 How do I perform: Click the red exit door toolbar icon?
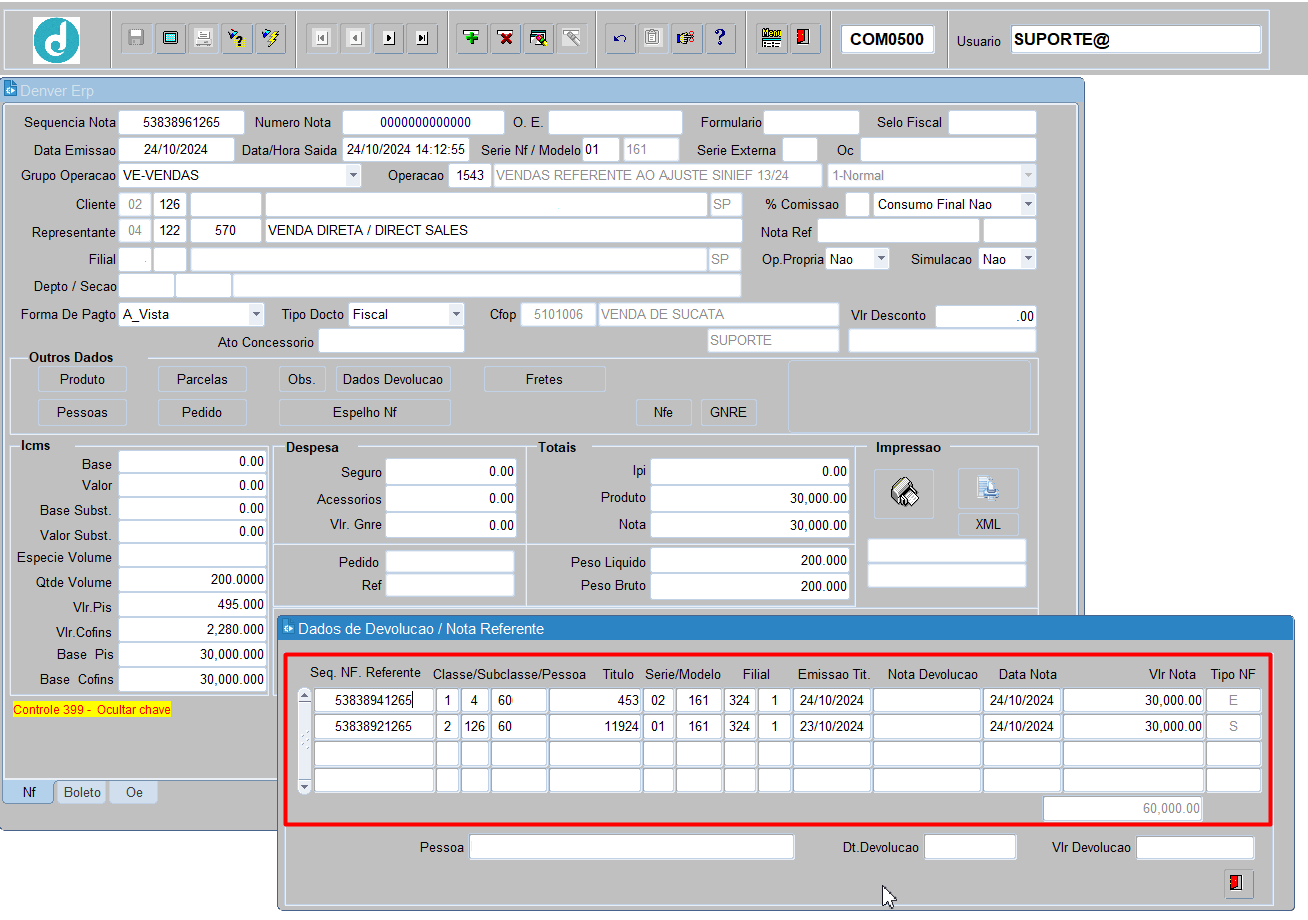804,39
